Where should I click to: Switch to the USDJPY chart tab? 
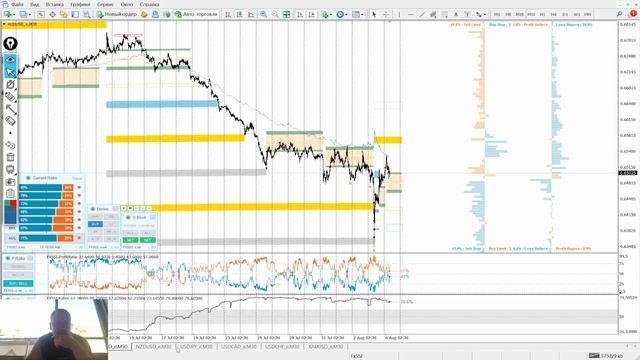click(196, 347)
